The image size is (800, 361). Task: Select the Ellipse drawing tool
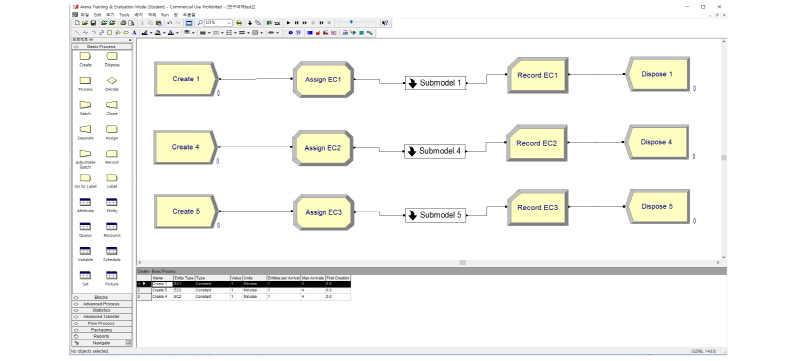click(126, 33)
